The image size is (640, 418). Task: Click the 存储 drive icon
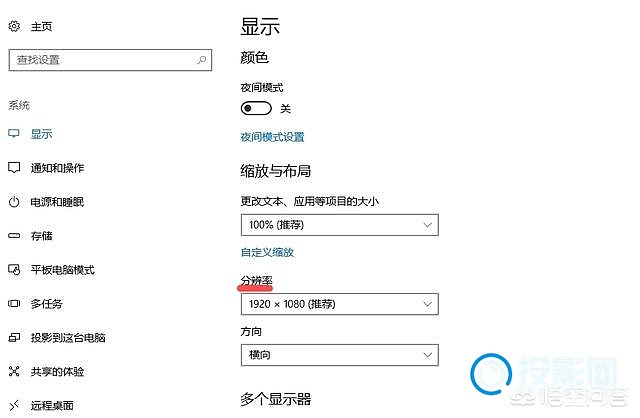point(14,236)
